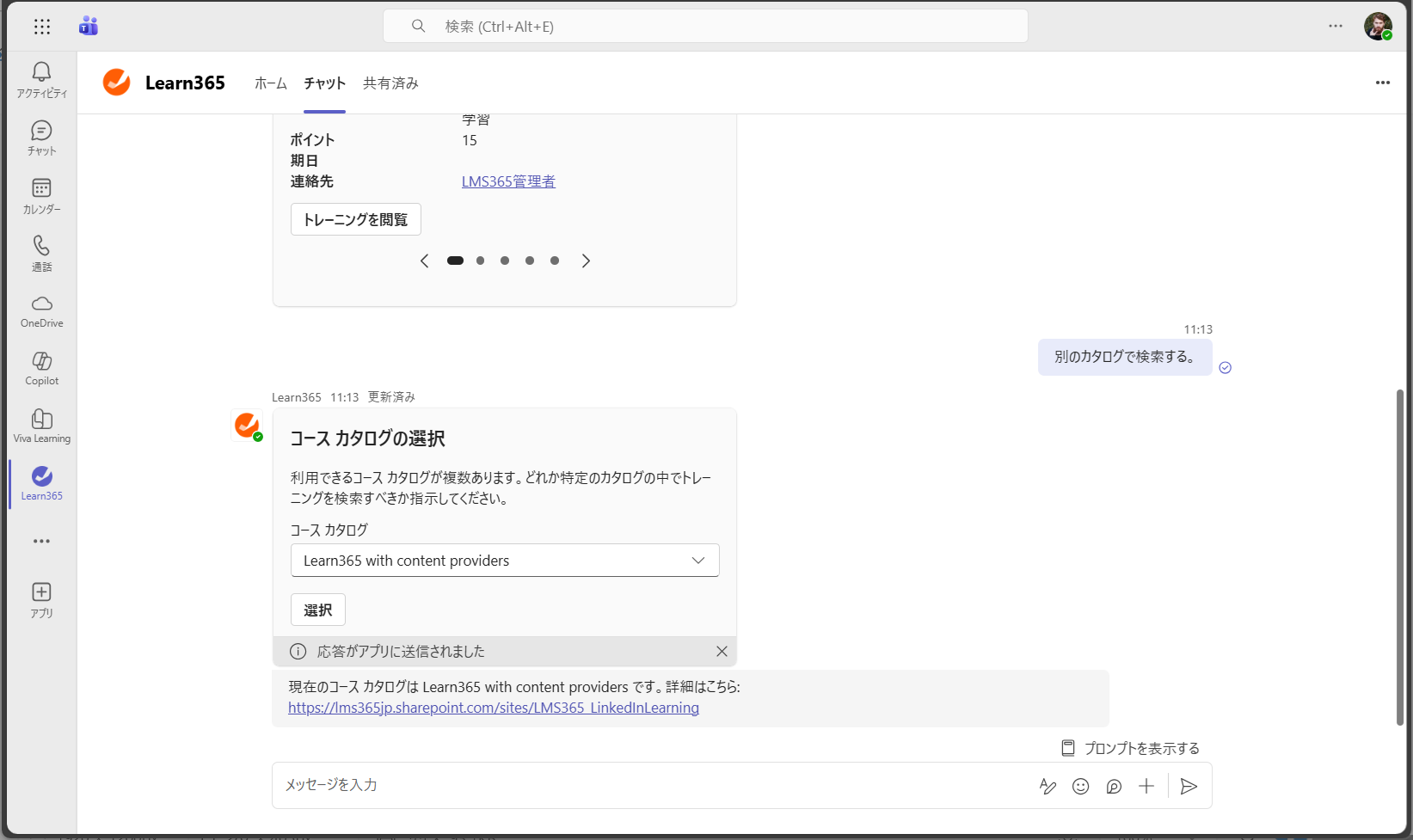
Task: Select Learn365 app in the sidebar
Action: pos(41,484)
